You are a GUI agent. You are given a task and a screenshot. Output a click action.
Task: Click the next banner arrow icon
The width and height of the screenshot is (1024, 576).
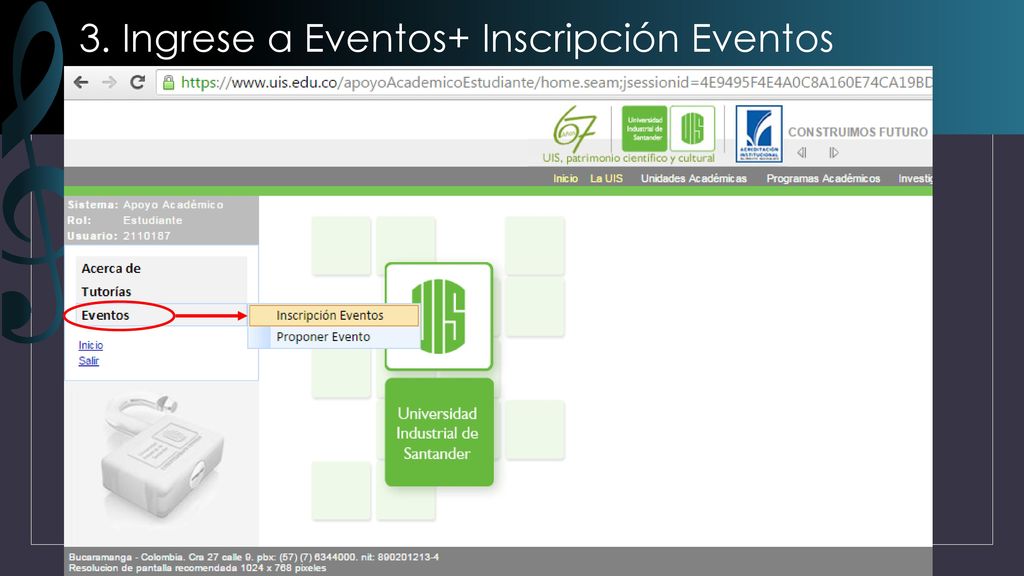coord(833,153)
